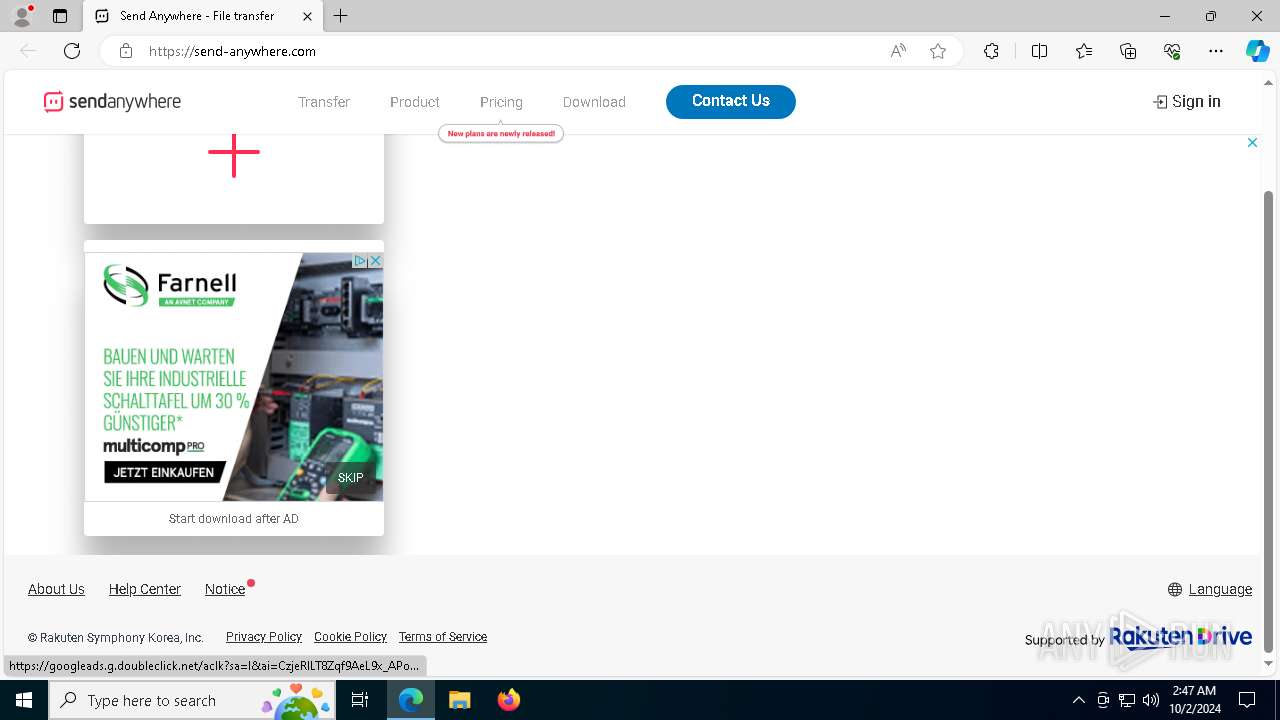Click the page vertical scrollbar

click(x=1270, y=420)
